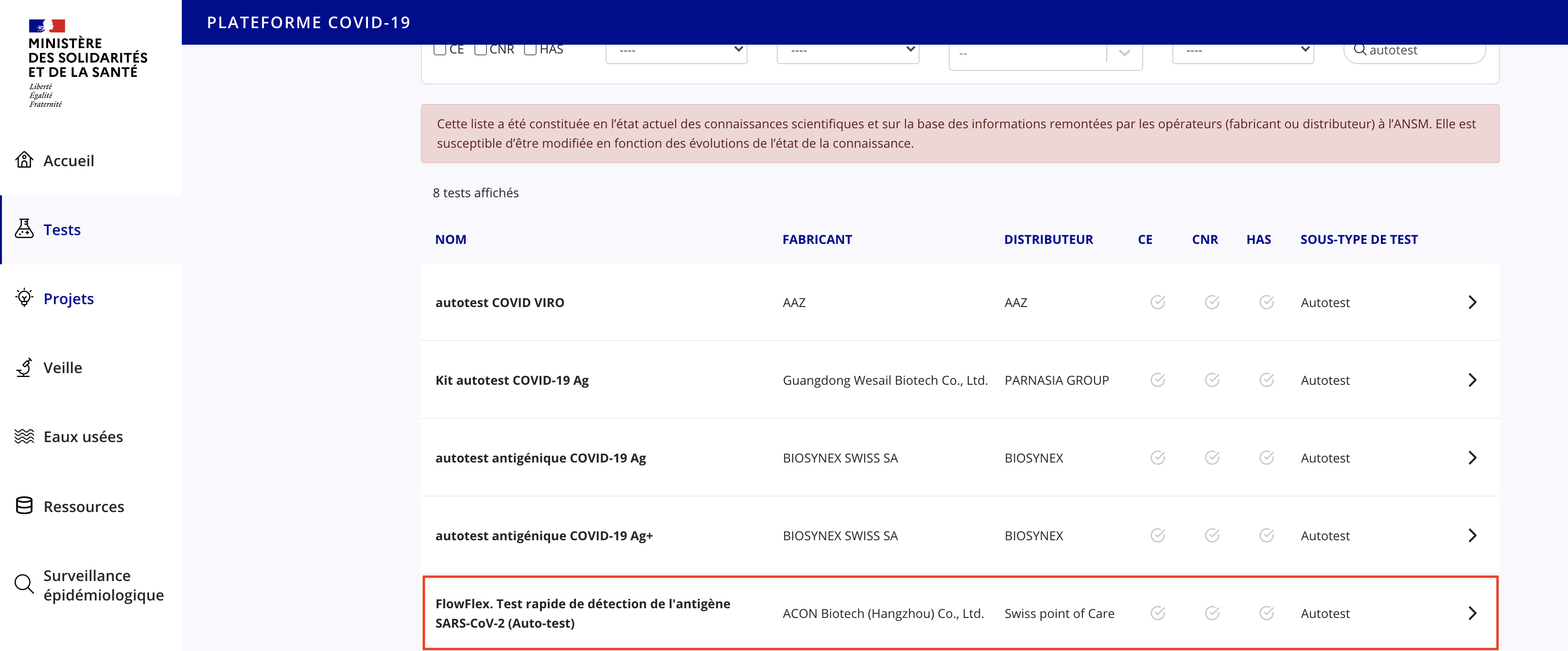Click PARNASIA GROUP distributor cell

click(x=1057, y=380)
